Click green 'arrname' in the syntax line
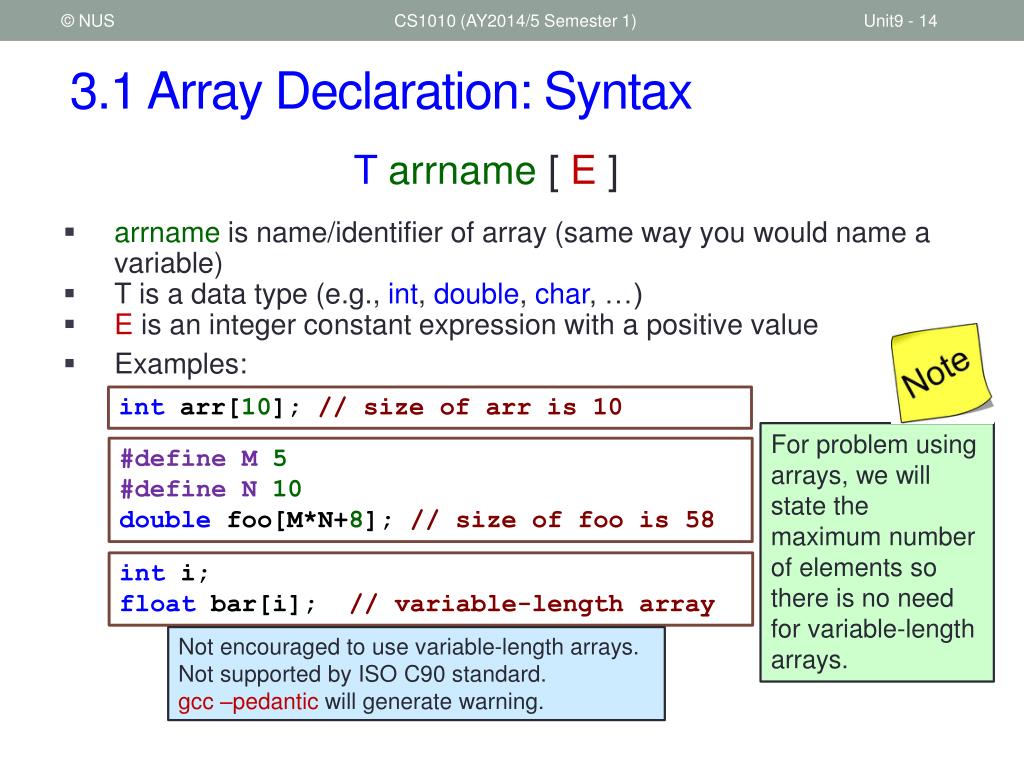 (x=462, y=171)
